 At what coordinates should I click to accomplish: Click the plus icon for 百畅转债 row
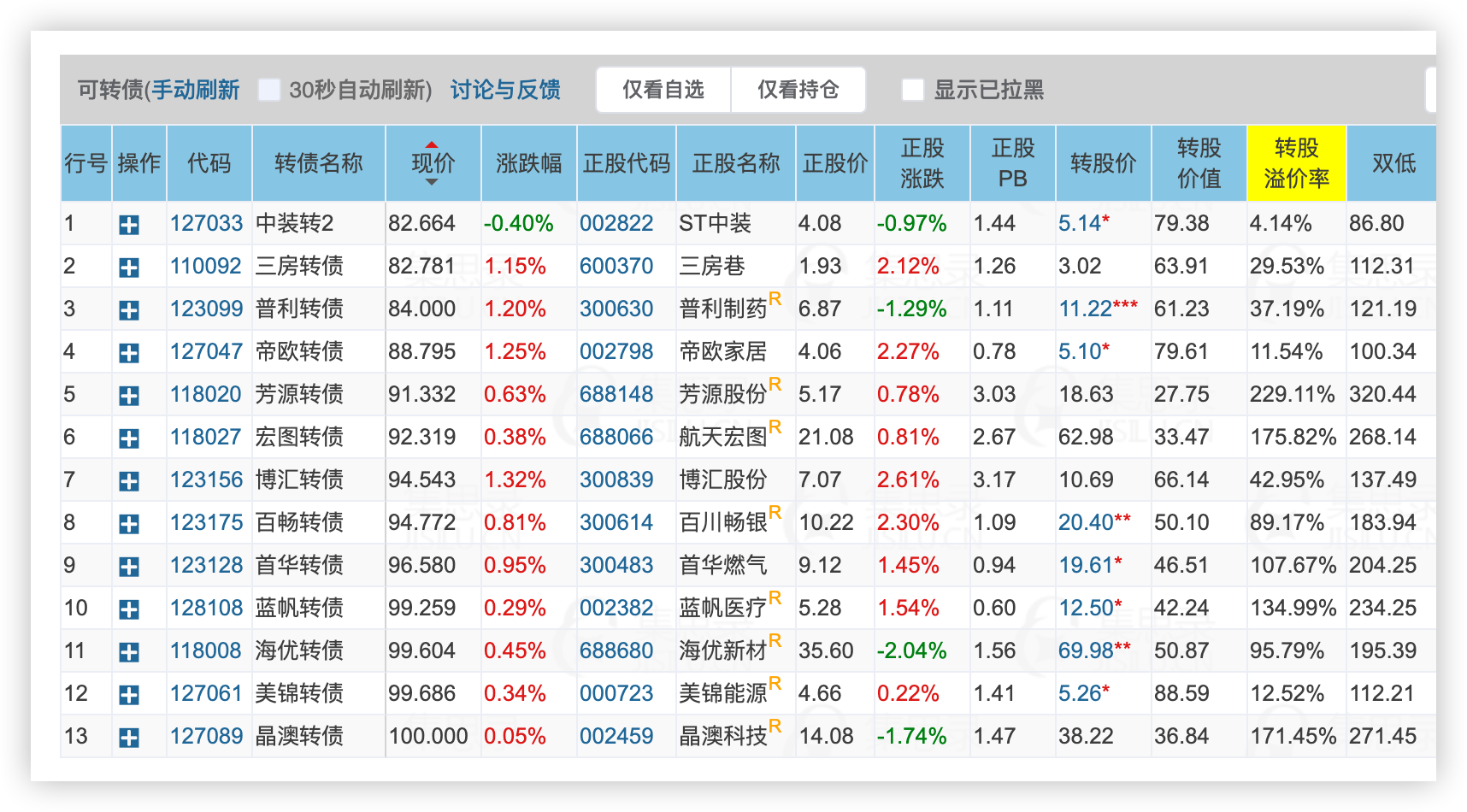[129, 524]
